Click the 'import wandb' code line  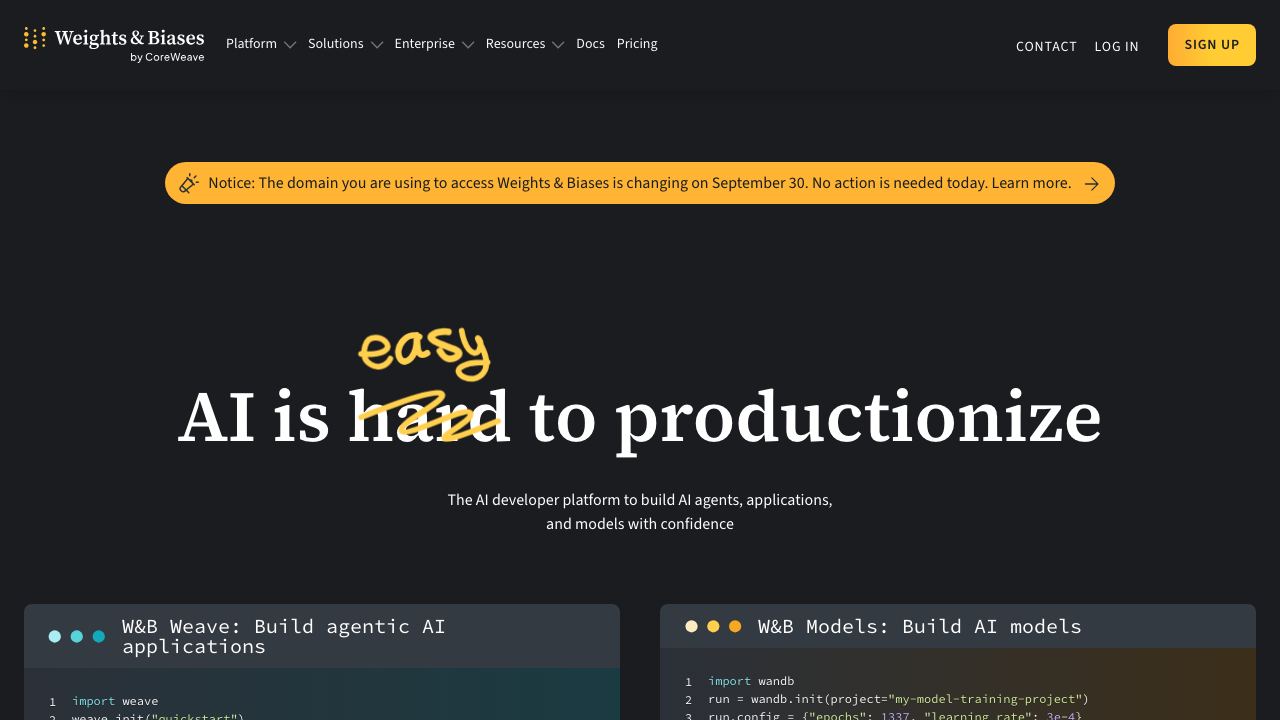(x=751, y=681)
